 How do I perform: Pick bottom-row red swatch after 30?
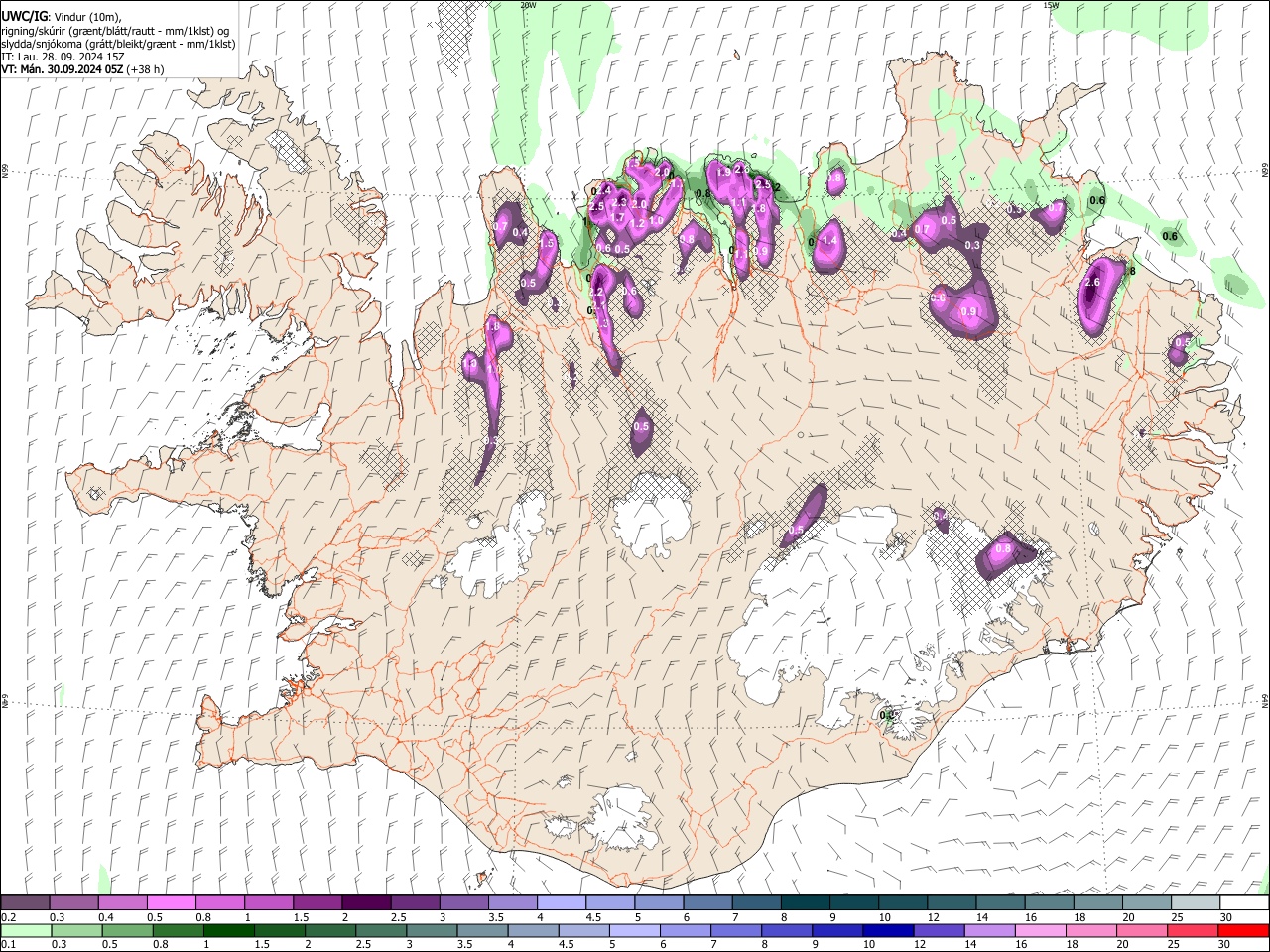[x=1243, y=931]
